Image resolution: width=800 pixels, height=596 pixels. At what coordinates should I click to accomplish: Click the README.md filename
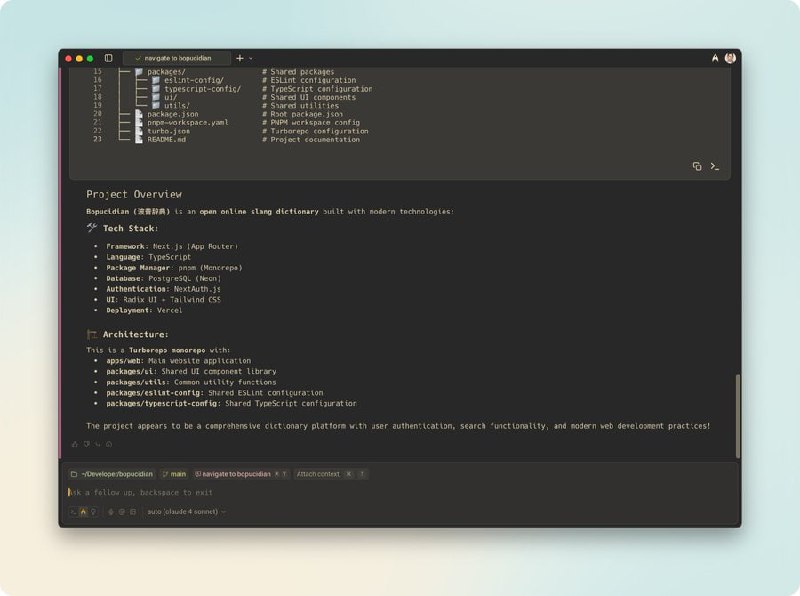click(x=166, y=139)
